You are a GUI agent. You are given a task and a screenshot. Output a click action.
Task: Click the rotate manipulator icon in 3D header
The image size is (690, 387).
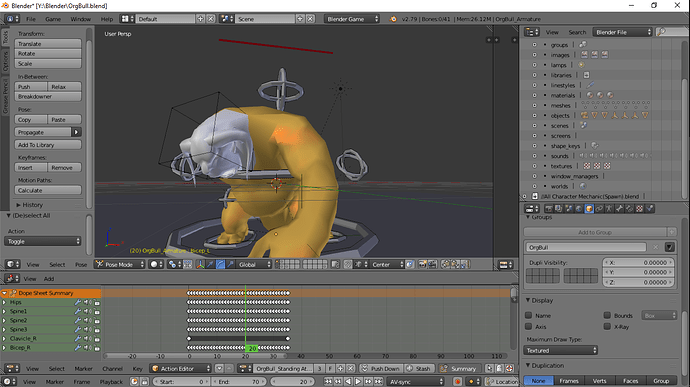(220, 264)
